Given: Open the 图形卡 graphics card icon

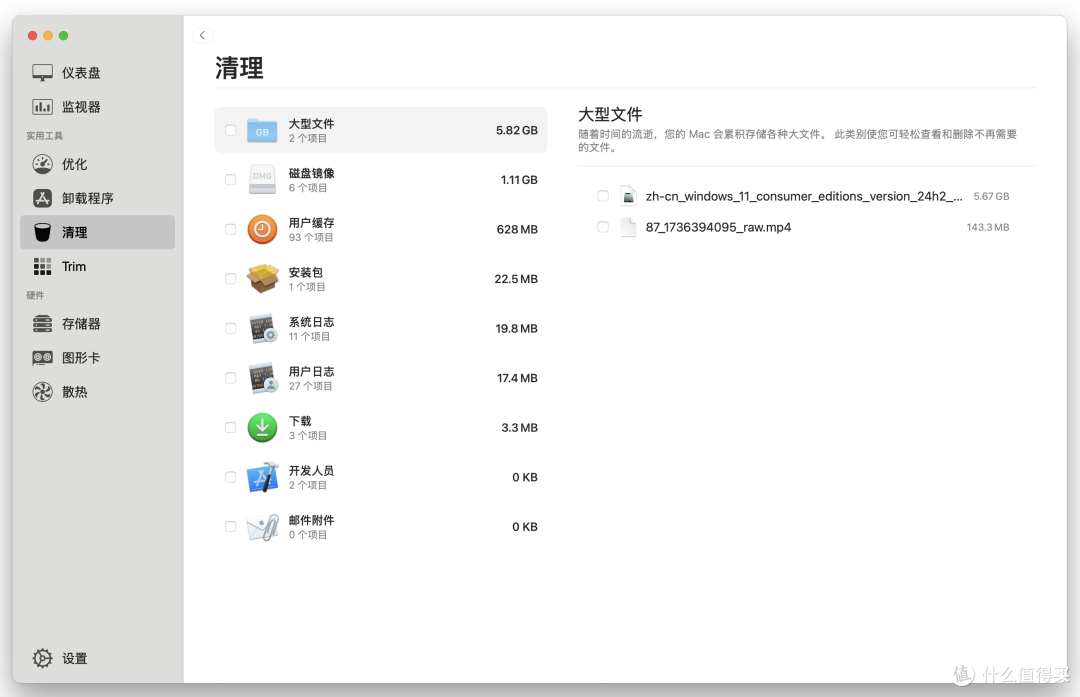Looking at the screenshot, I should click(x=42, y=357).
